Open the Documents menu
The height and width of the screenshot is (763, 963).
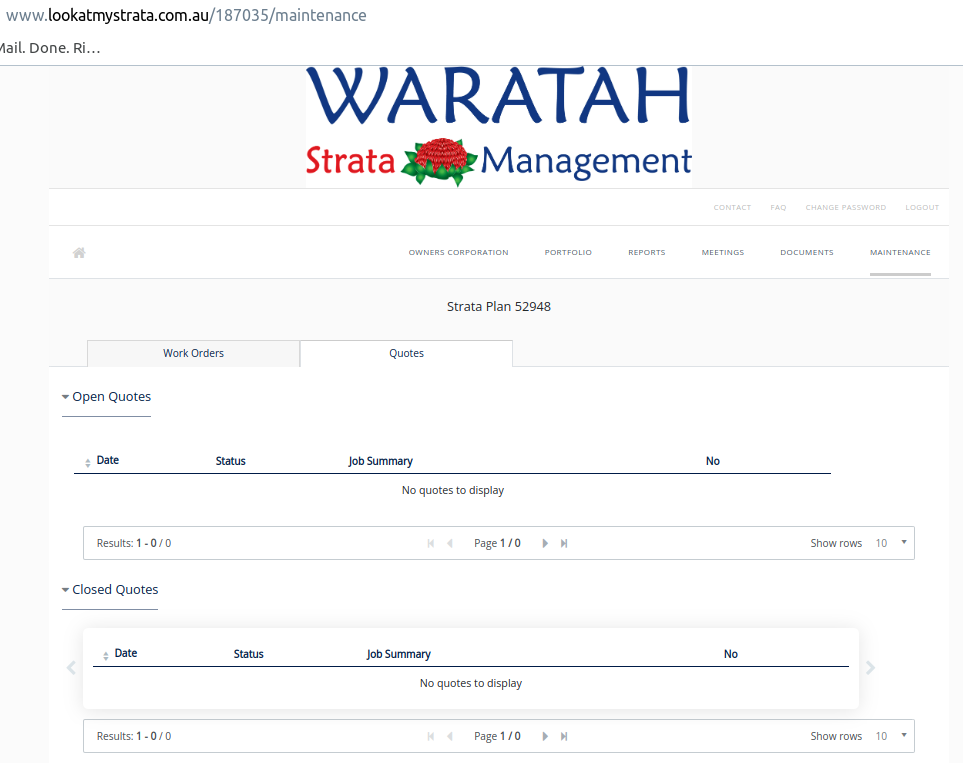point(807,252)
